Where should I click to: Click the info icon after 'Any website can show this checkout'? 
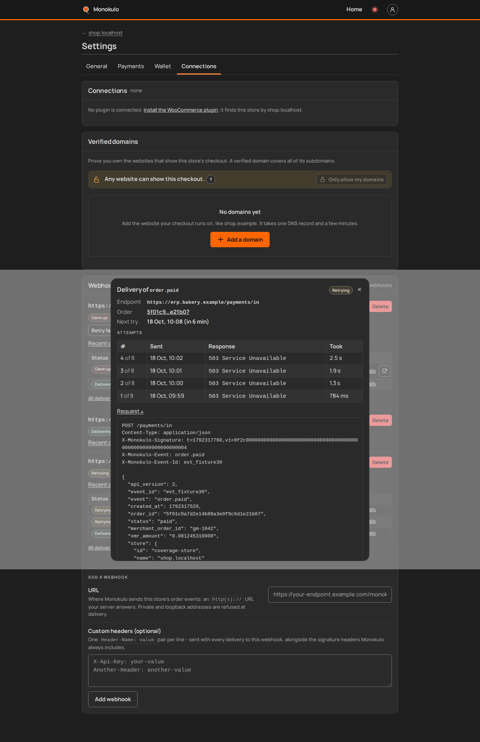pyautogui.click(x=211, y=179)
